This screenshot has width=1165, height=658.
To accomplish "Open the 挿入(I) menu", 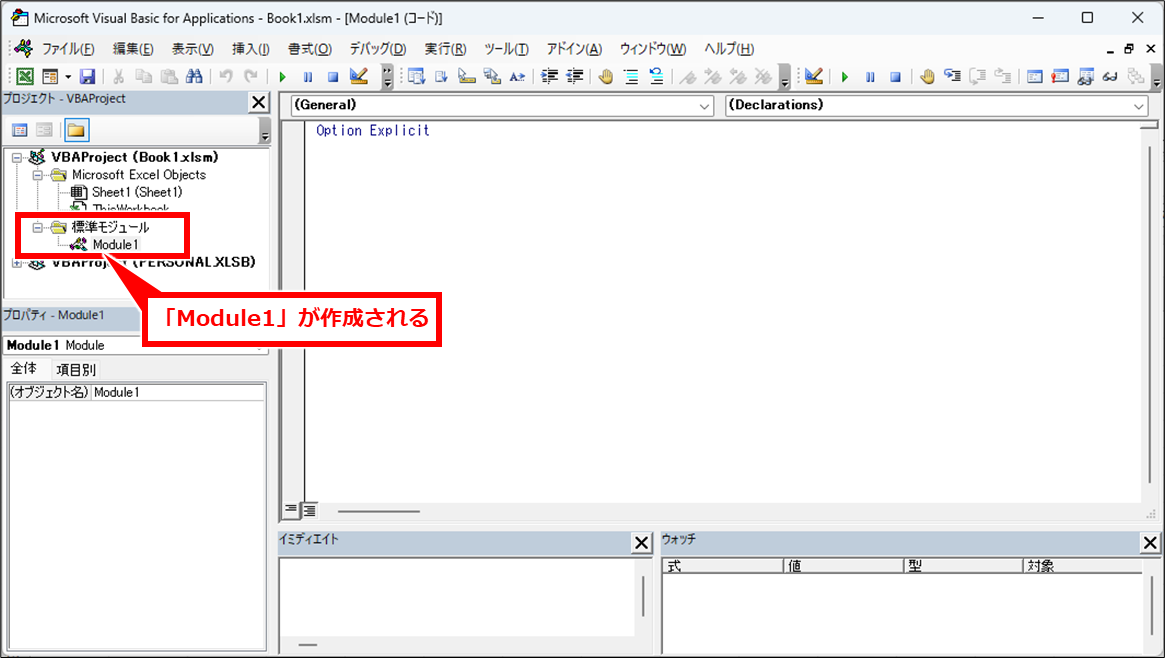I will tap(250, 49).
